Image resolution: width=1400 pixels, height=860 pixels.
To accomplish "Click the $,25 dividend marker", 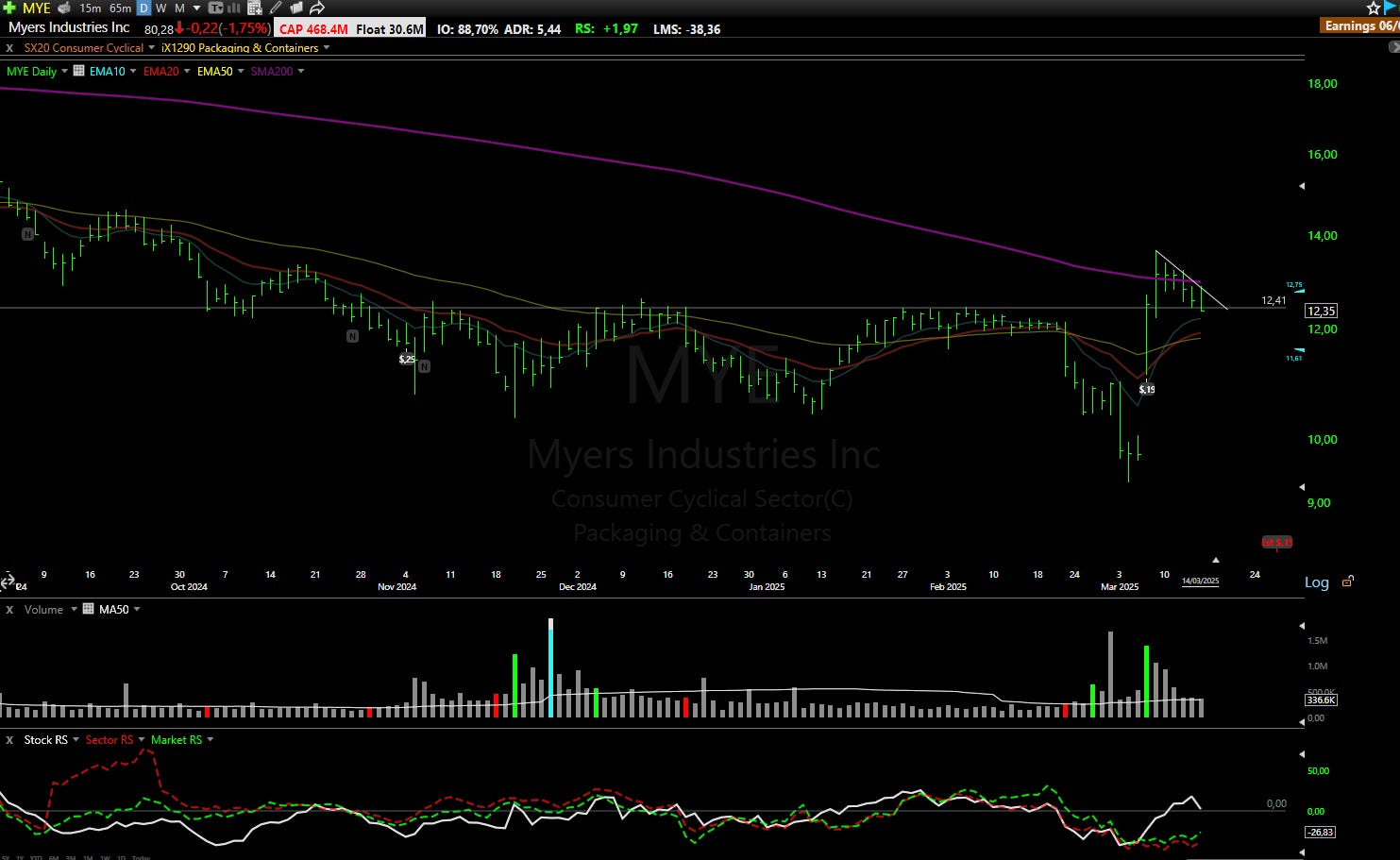I will [407, 359].
